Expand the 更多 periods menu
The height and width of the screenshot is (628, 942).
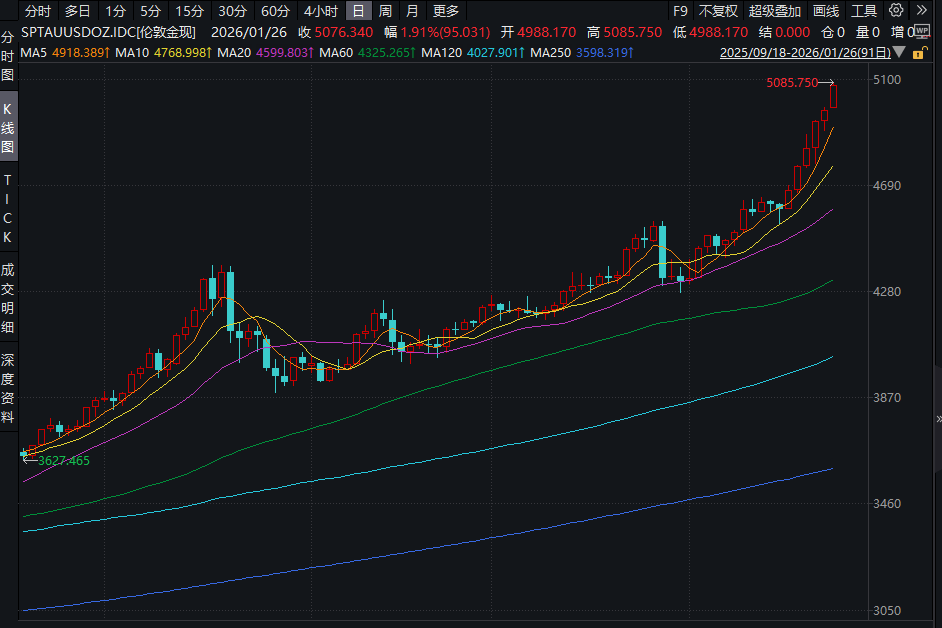click(x=446, y=11)
